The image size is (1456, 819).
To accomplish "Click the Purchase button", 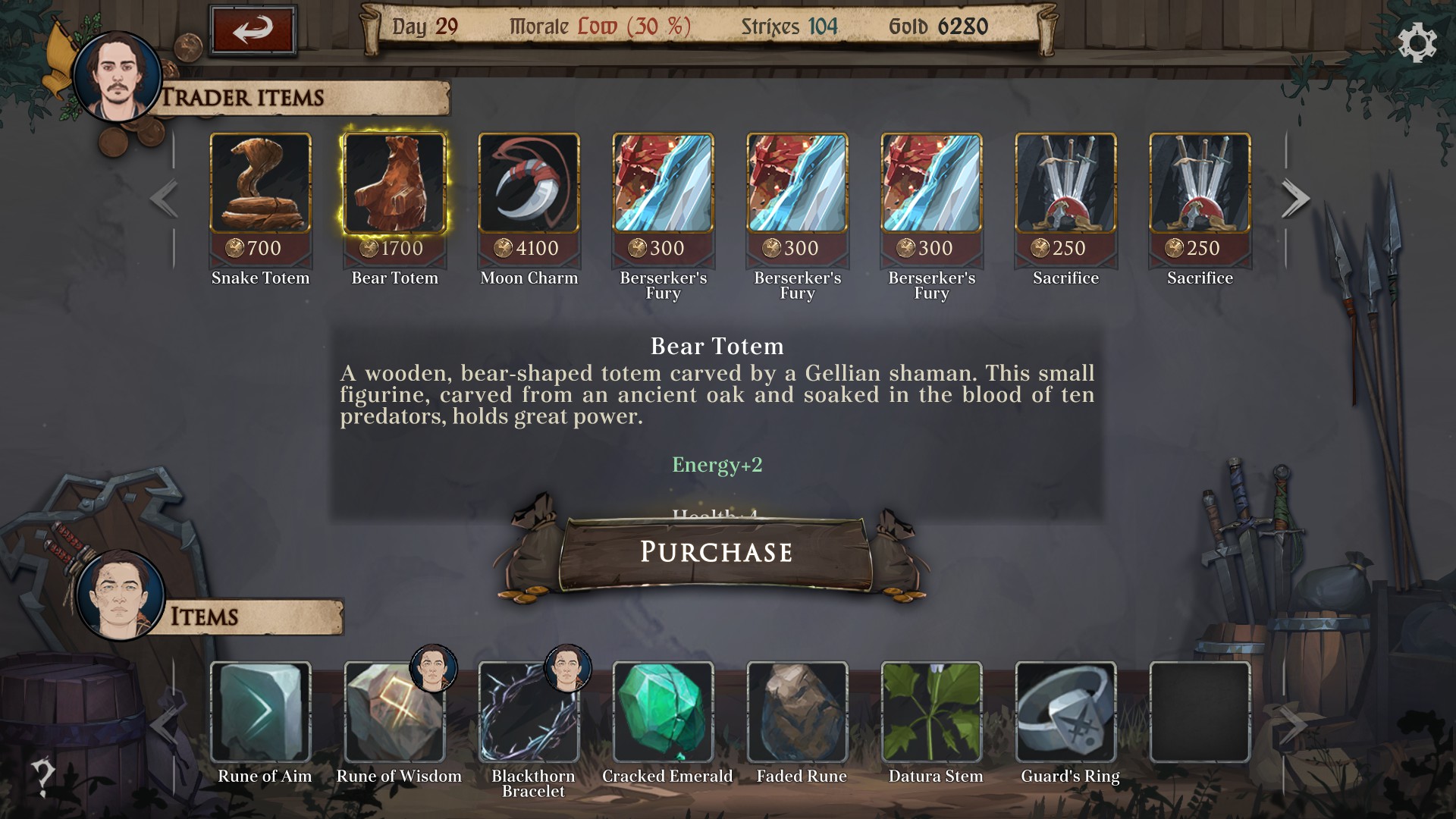I will pyautogui.click(x=716, y=552).
